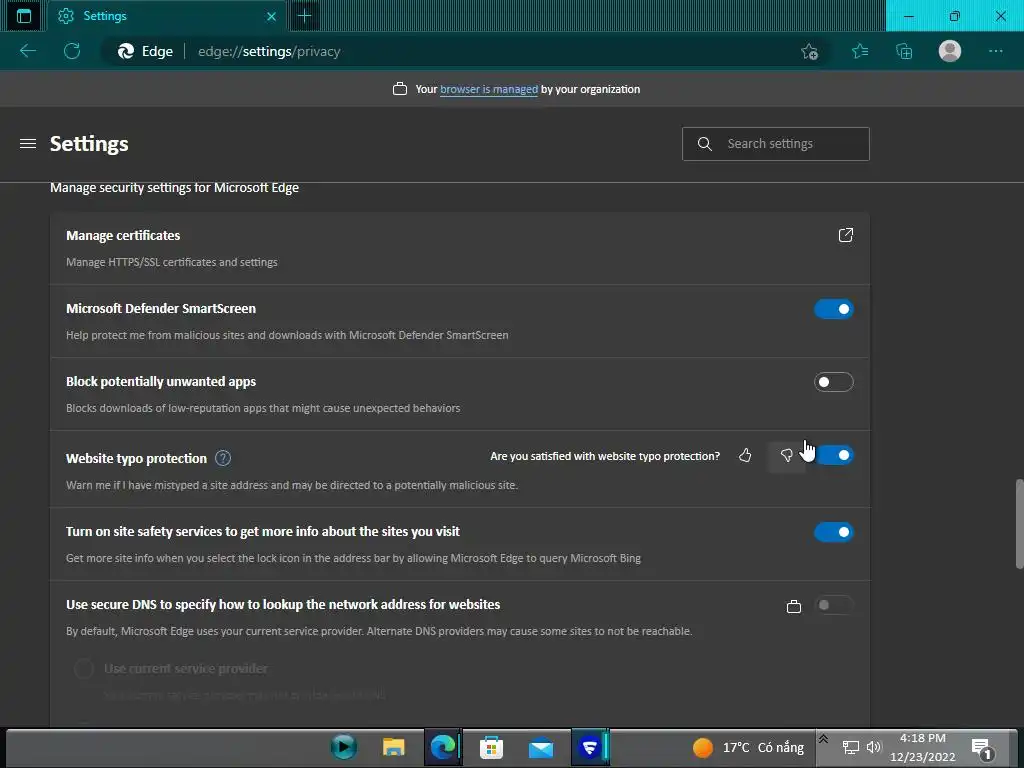Turn off Microsoft Defender SmartScreen toggle
This screenshot has width=1024, height=768.
834,309
